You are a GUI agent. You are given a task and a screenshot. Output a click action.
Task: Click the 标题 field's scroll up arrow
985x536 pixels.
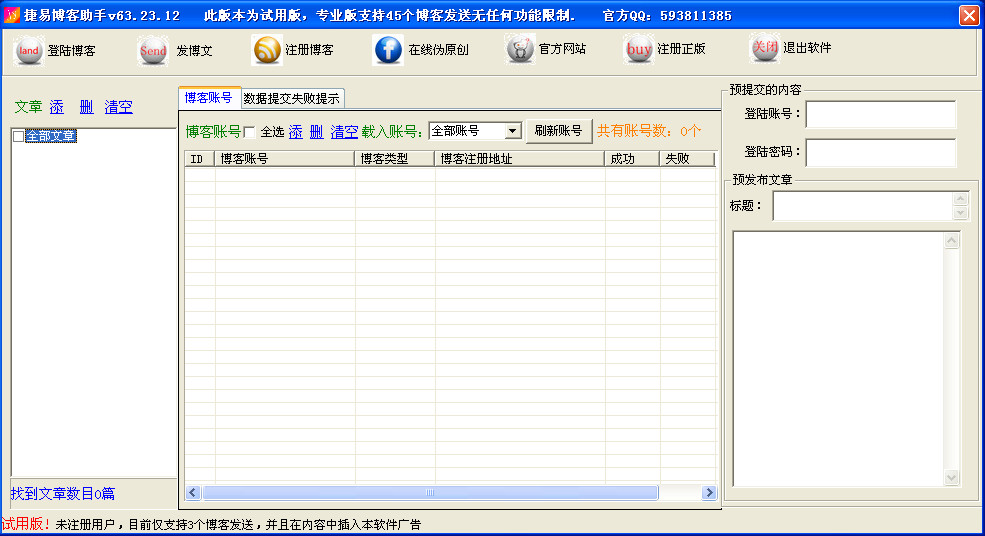coord(961,199)
